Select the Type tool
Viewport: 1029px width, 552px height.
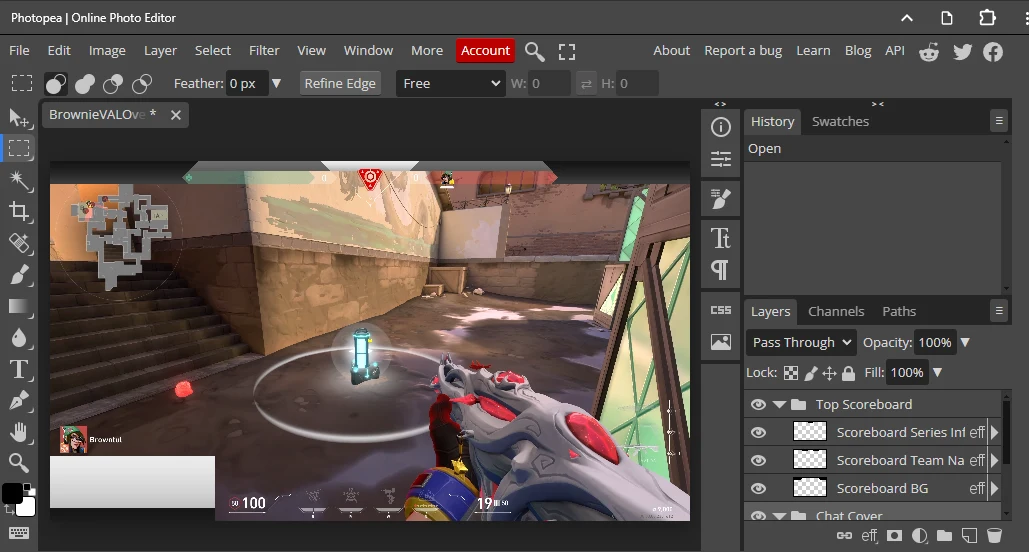pyautogui.click(x=19, y=370)
